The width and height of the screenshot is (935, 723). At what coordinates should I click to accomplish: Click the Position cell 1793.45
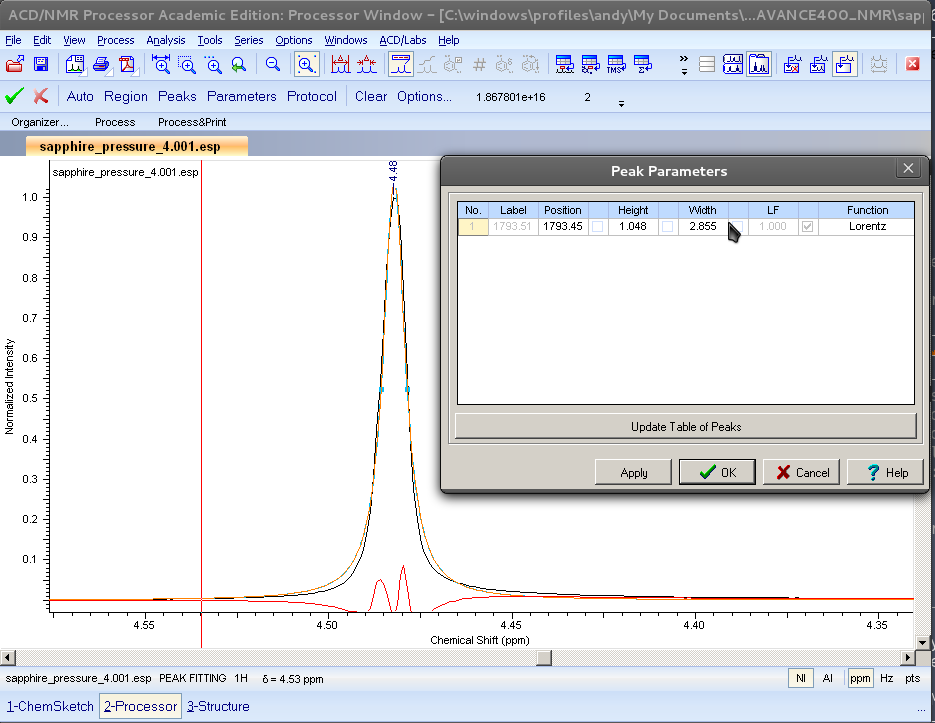[563, 227]
